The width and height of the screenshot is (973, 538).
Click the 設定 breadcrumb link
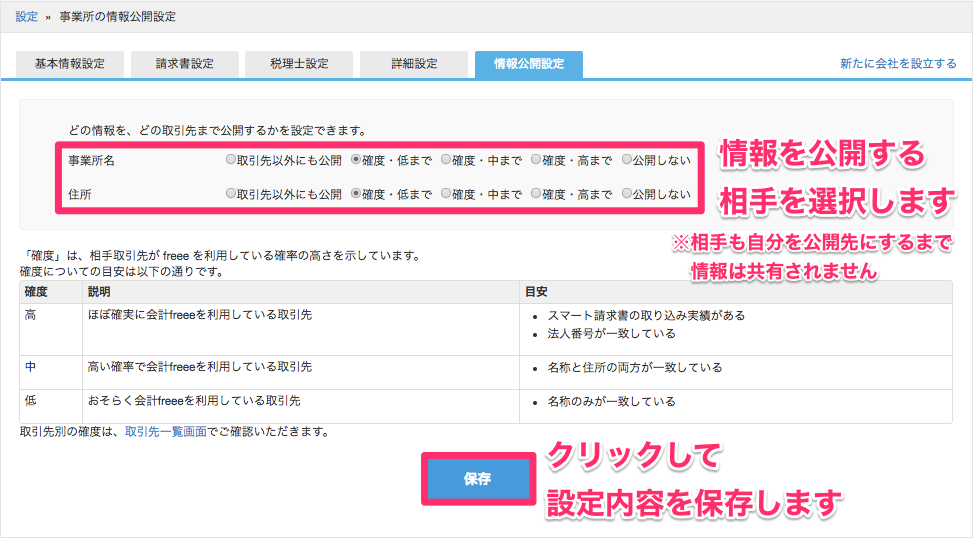pyautogui.click(x=27, y=16)
